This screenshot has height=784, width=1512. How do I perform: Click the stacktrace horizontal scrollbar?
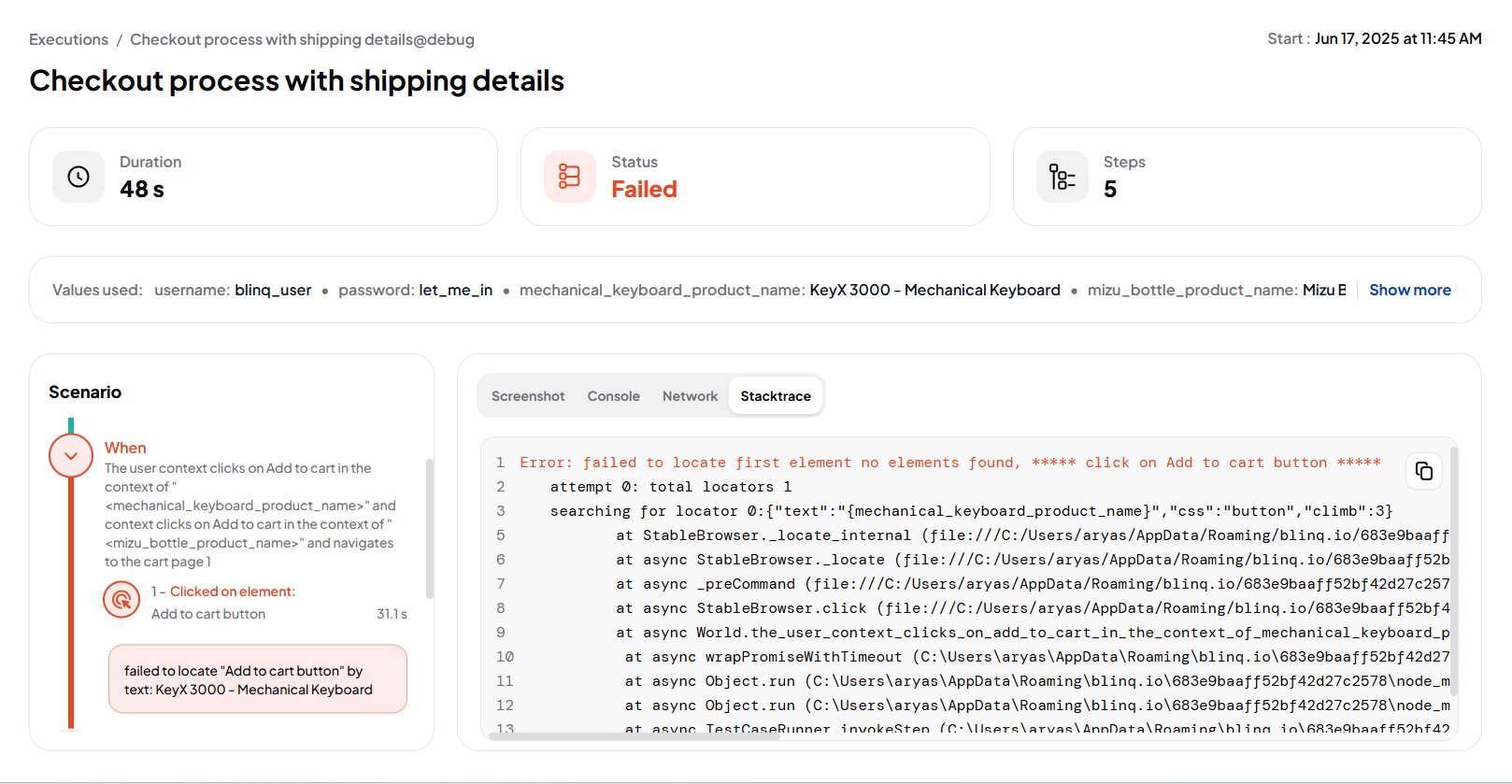(635, 736)
